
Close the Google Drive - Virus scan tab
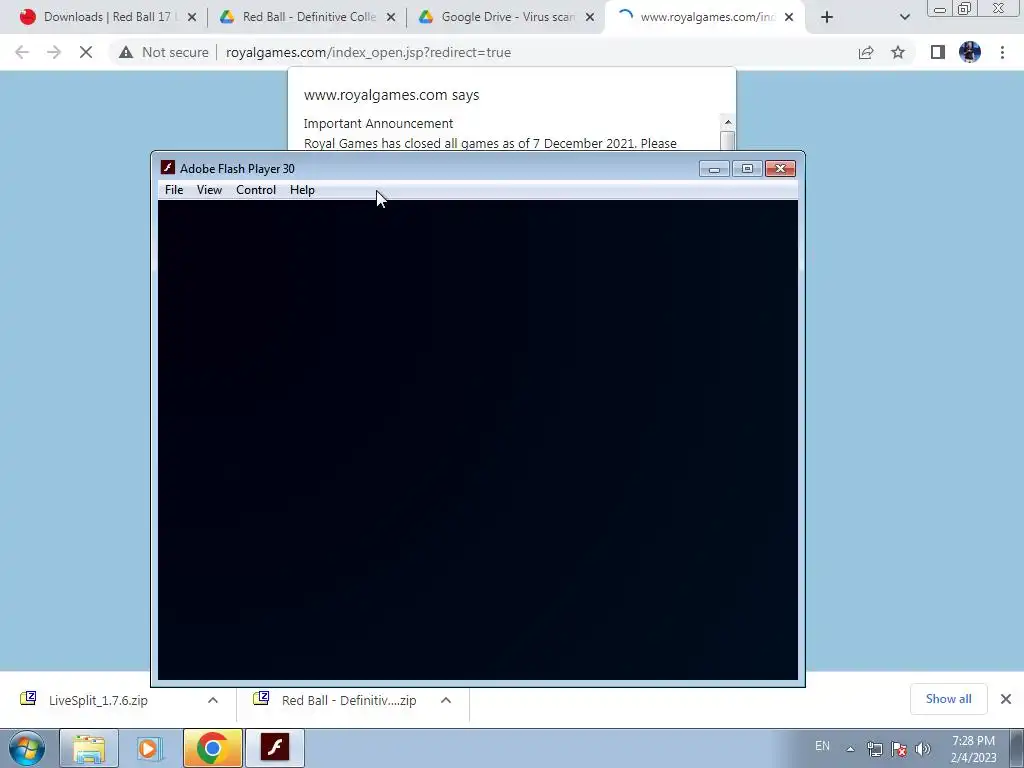(x=590, y=18)
